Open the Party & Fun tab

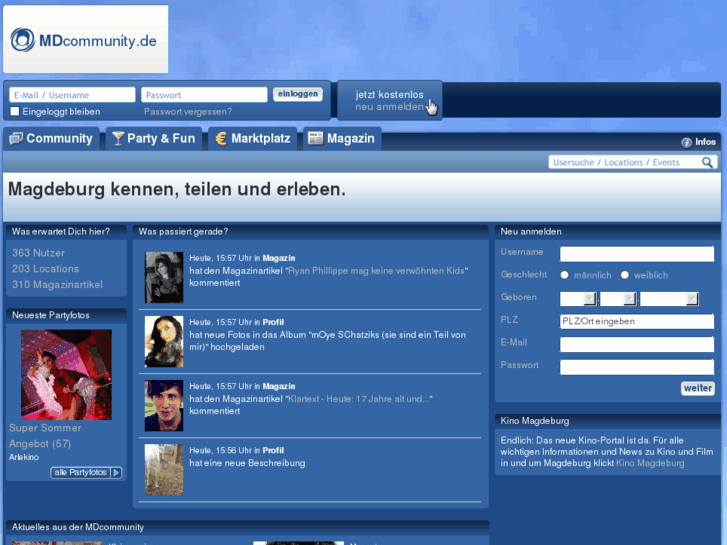(154, 139)
